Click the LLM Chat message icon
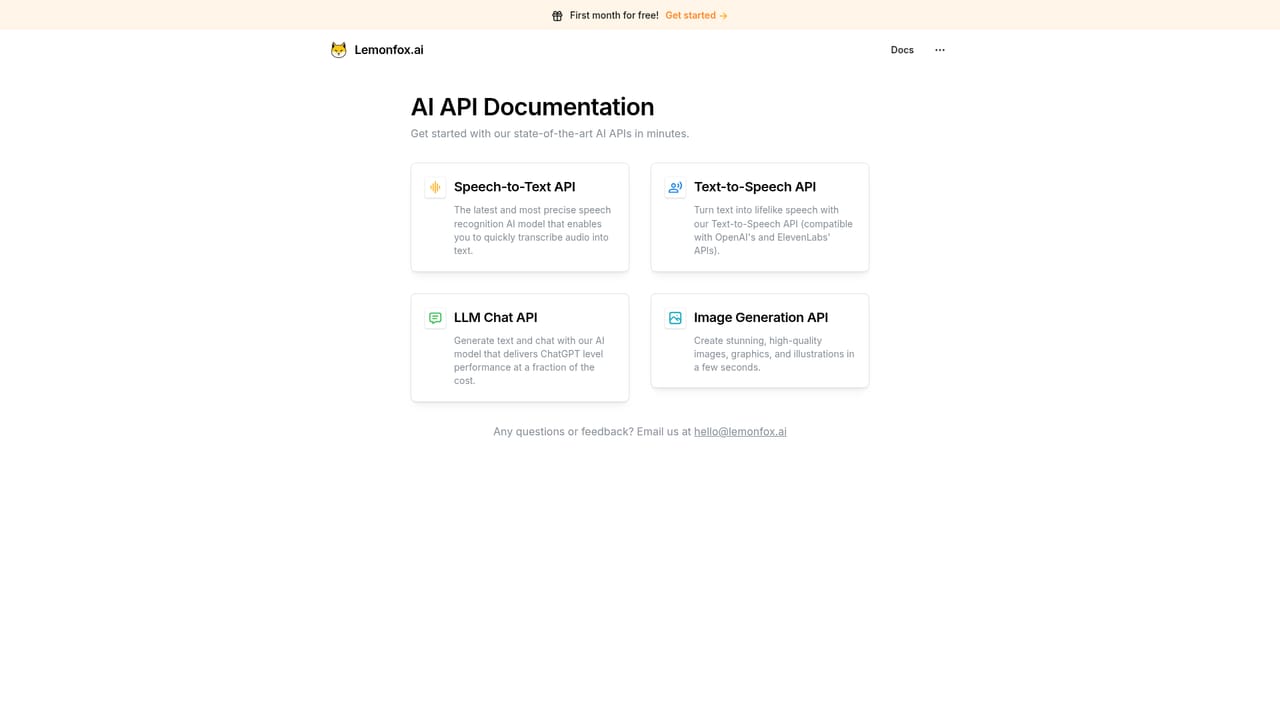The image size is (1280, 720). point(435,318)
